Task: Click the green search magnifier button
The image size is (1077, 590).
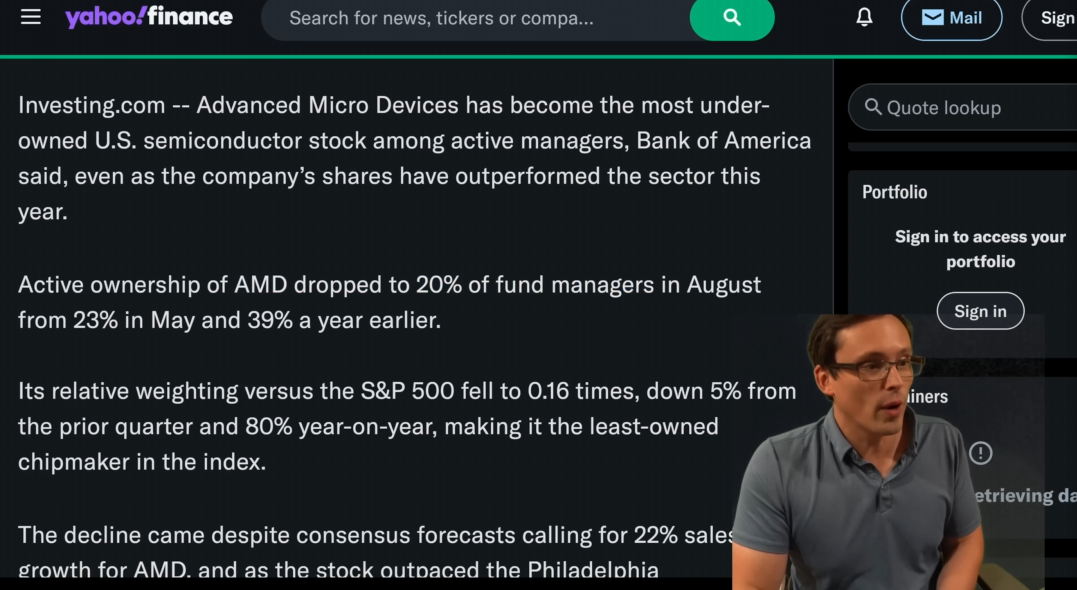Action: 732,18
